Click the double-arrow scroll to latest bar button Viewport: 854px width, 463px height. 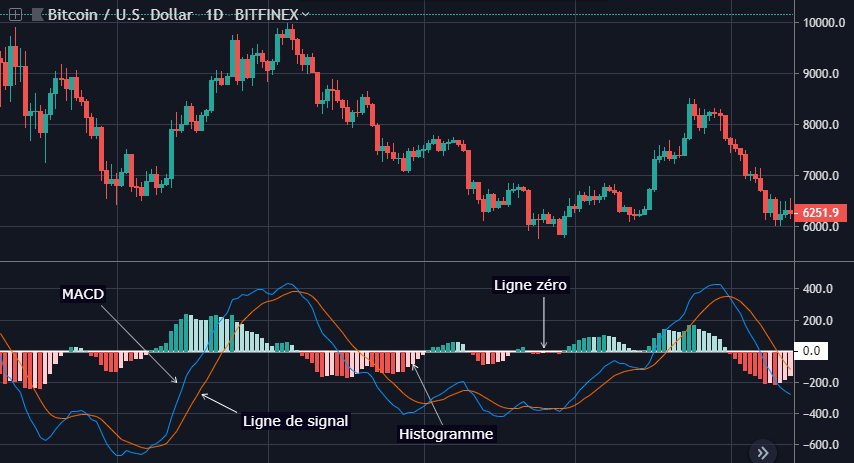[762, 452]
